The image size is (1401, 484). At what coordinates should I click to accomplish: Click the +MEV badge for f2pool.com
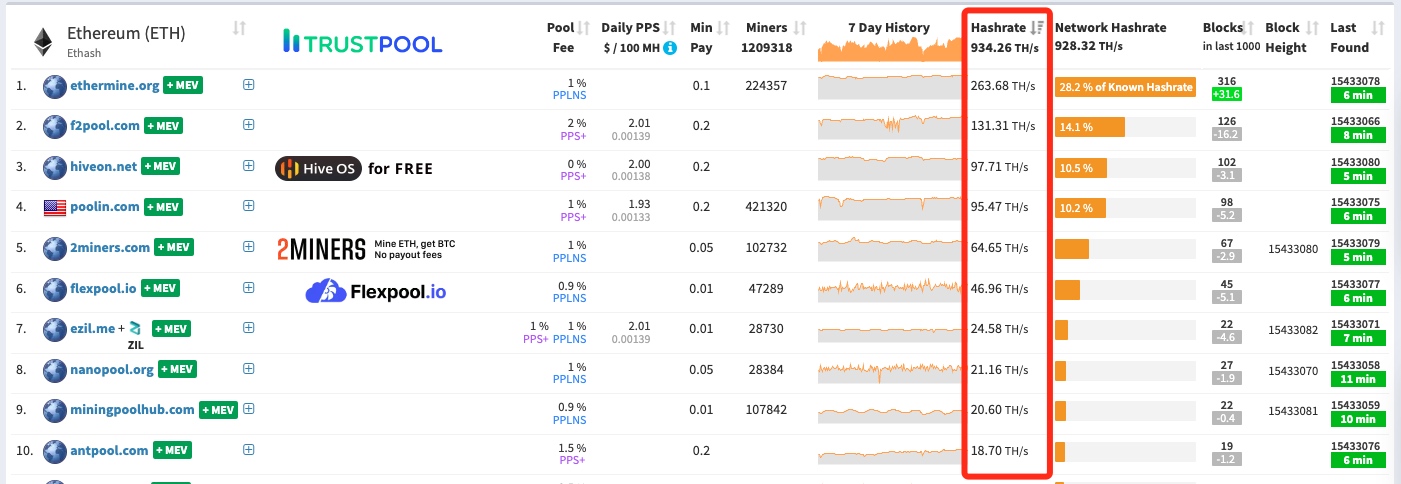tap(163, 126)
